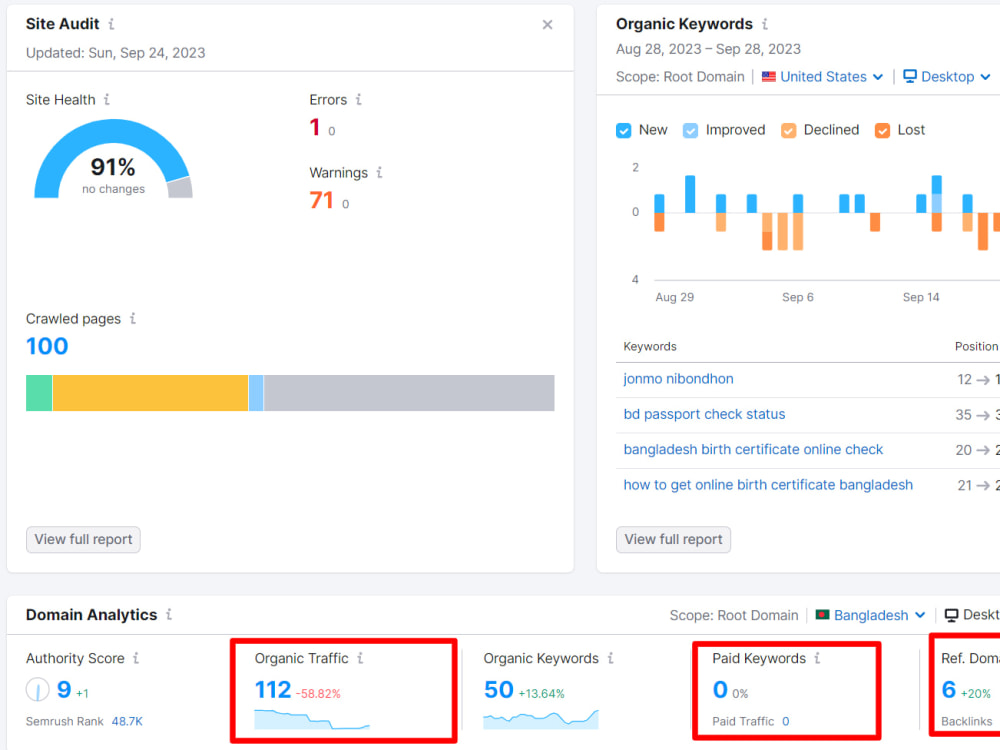Open the info icon next to Paid Keywords

point(818,658)
